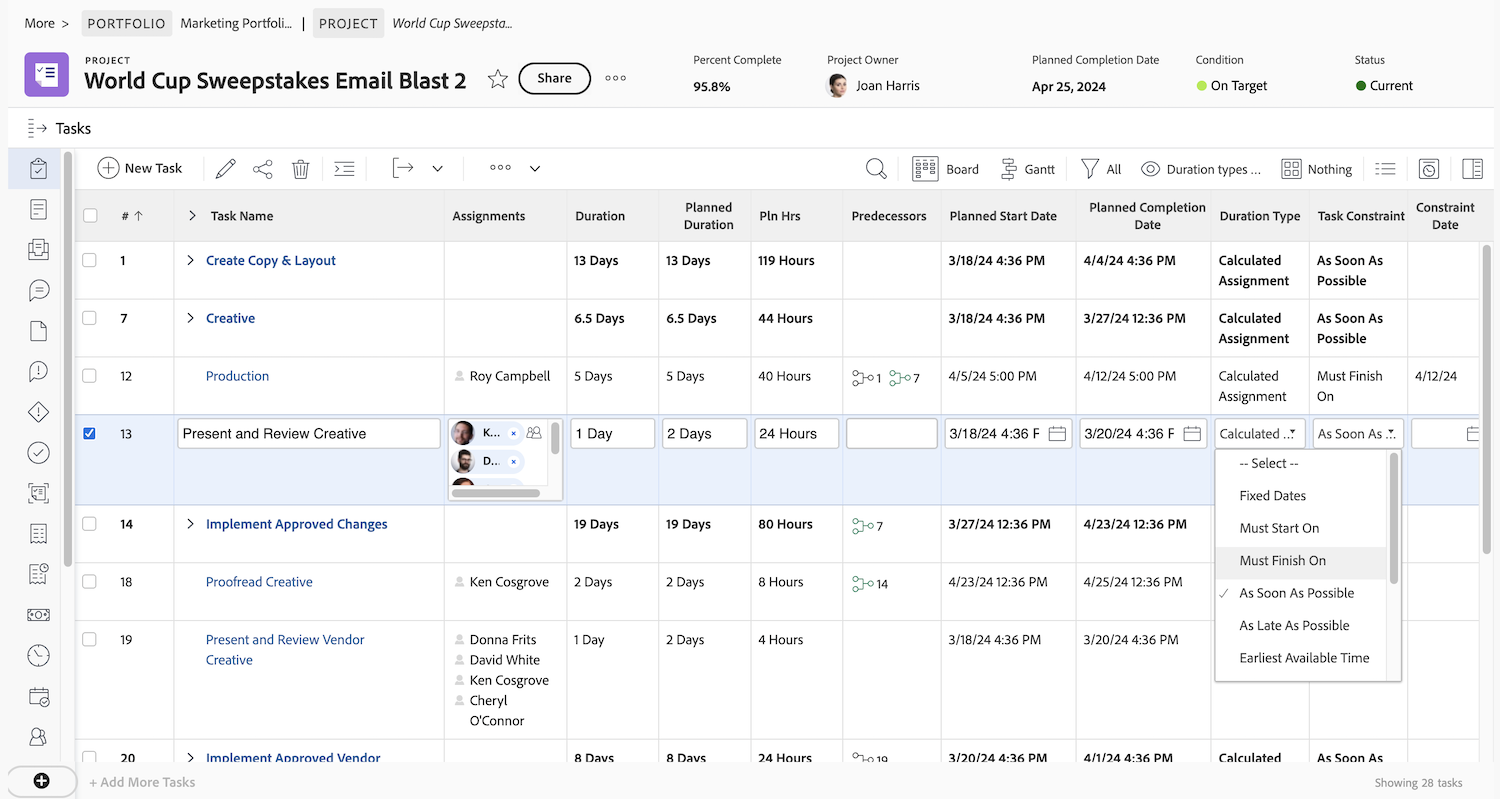Click the Share button
The height and width of the screenshot is (799, 1500).
pyautogui.click(x=554, y=78)
